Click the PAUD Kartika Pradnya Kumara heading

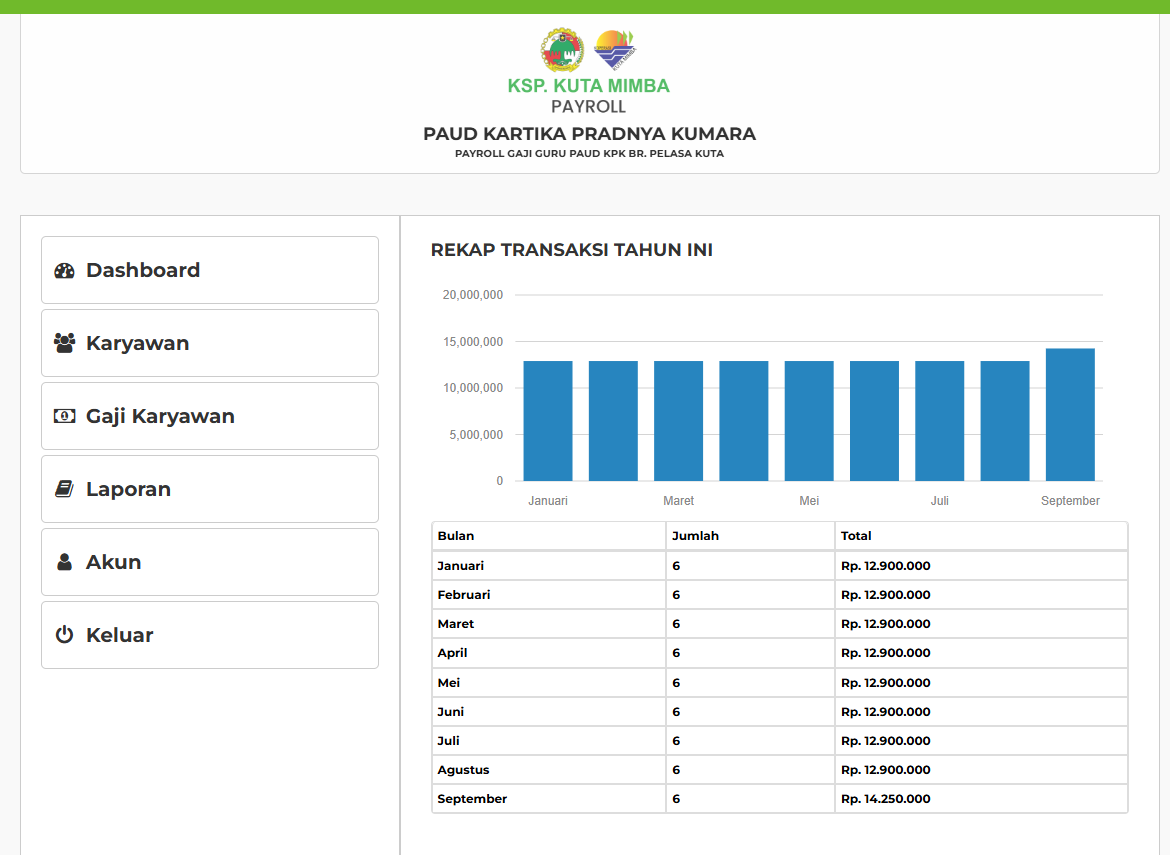coord(589,134)
